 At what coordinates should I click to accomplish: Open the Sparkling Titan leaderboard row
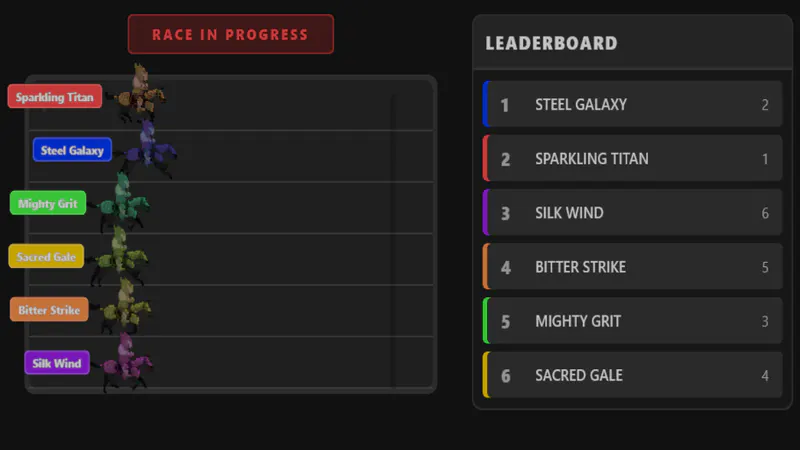click(633, 158)
